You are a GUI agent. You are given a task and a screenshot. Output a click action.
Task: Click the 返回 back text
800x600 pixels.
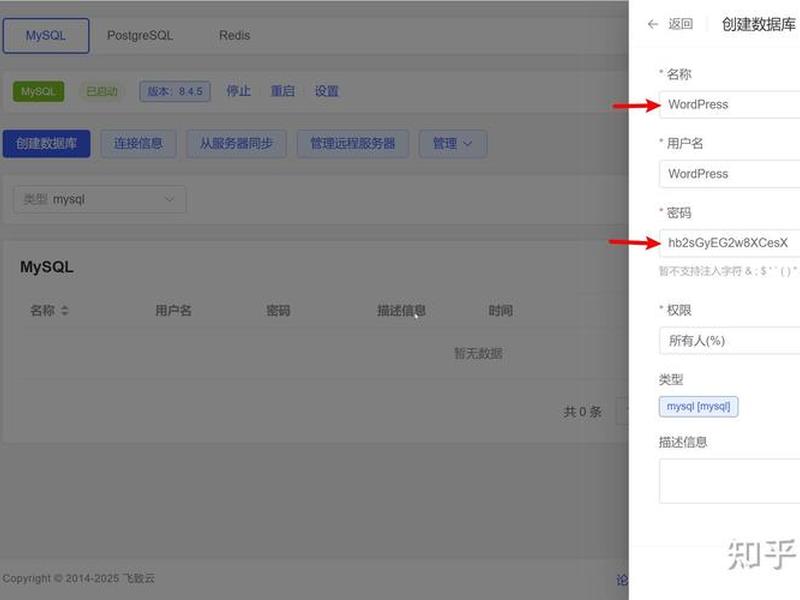coord(681,24)
